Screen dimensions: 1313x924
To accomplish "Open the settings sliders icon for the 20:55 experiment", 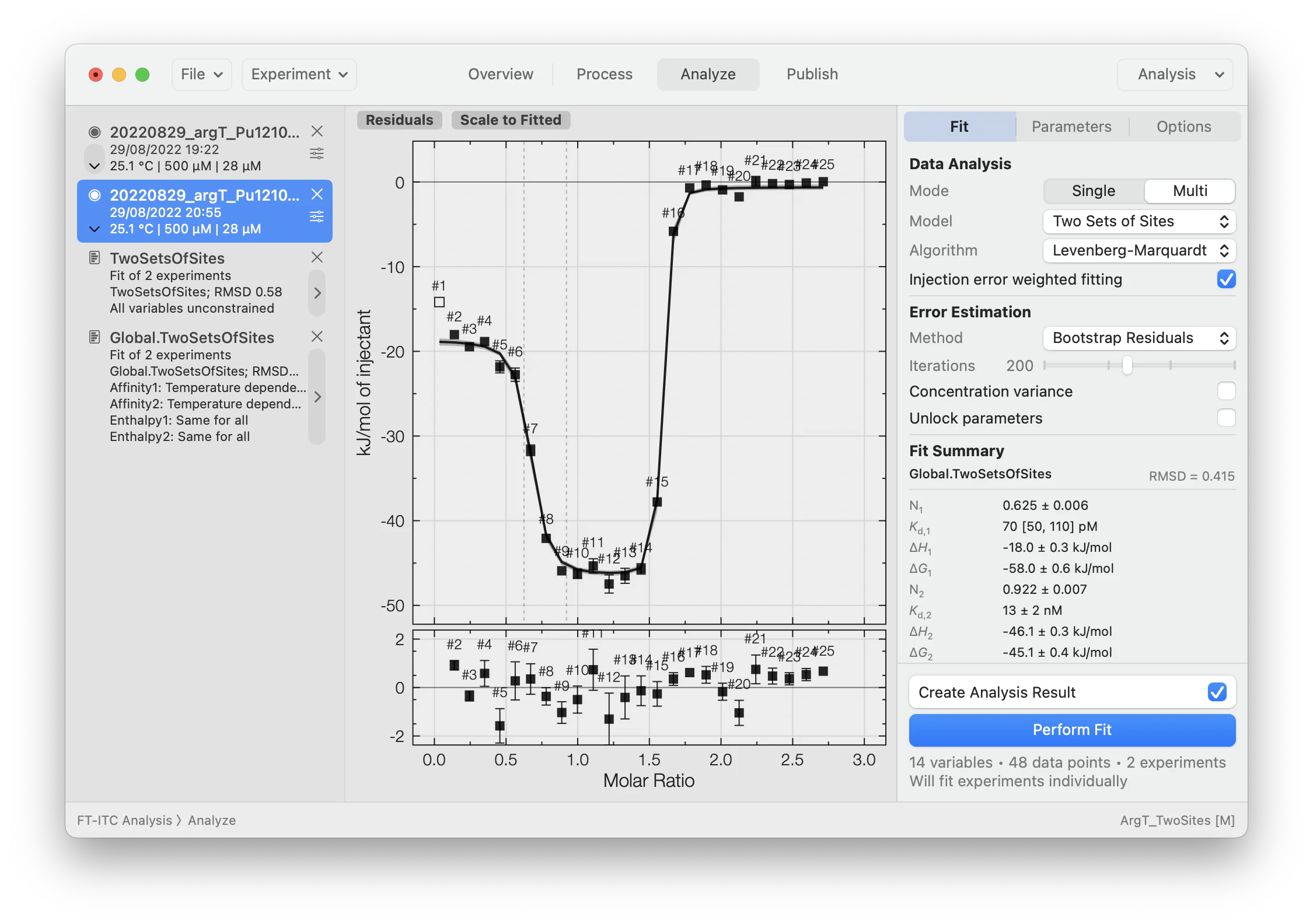I will pyautogui.click(x=317, y=217).
